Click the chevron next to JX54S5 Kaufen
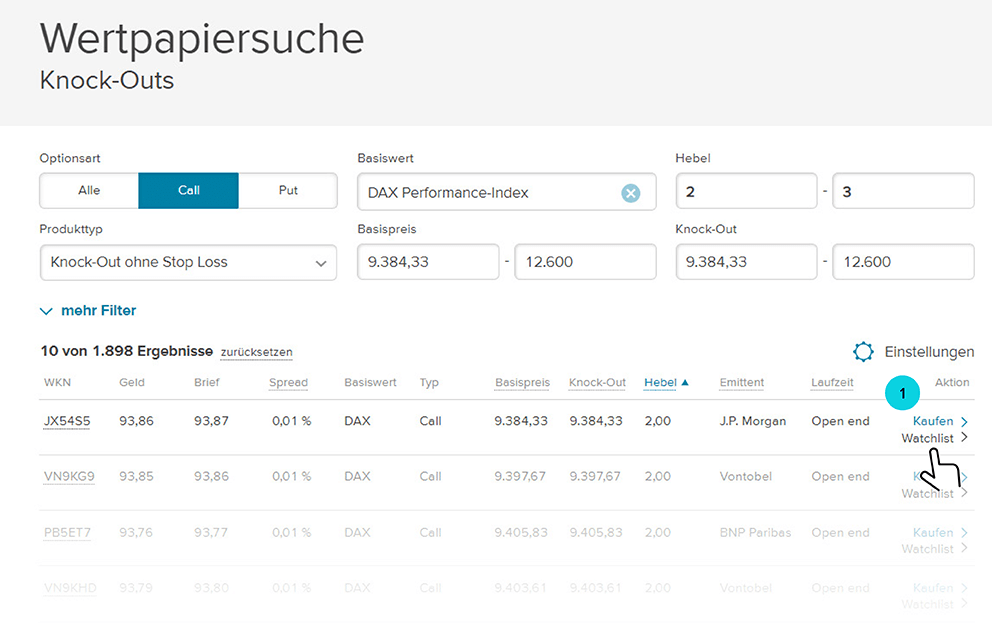The image size is (992, 623). click(x=964, y=420)
